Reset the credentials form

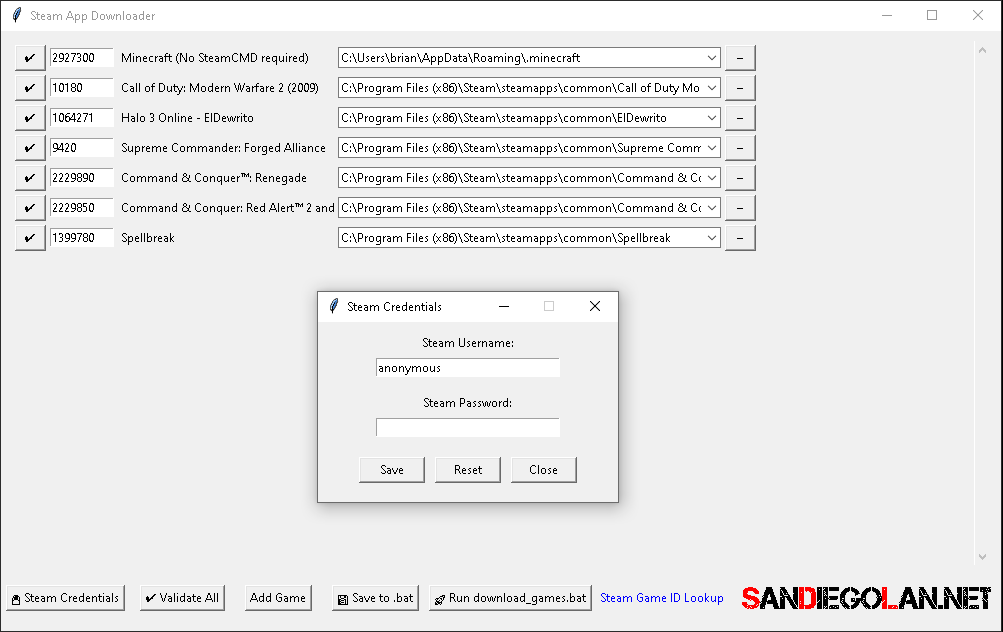tap(468, 470)
